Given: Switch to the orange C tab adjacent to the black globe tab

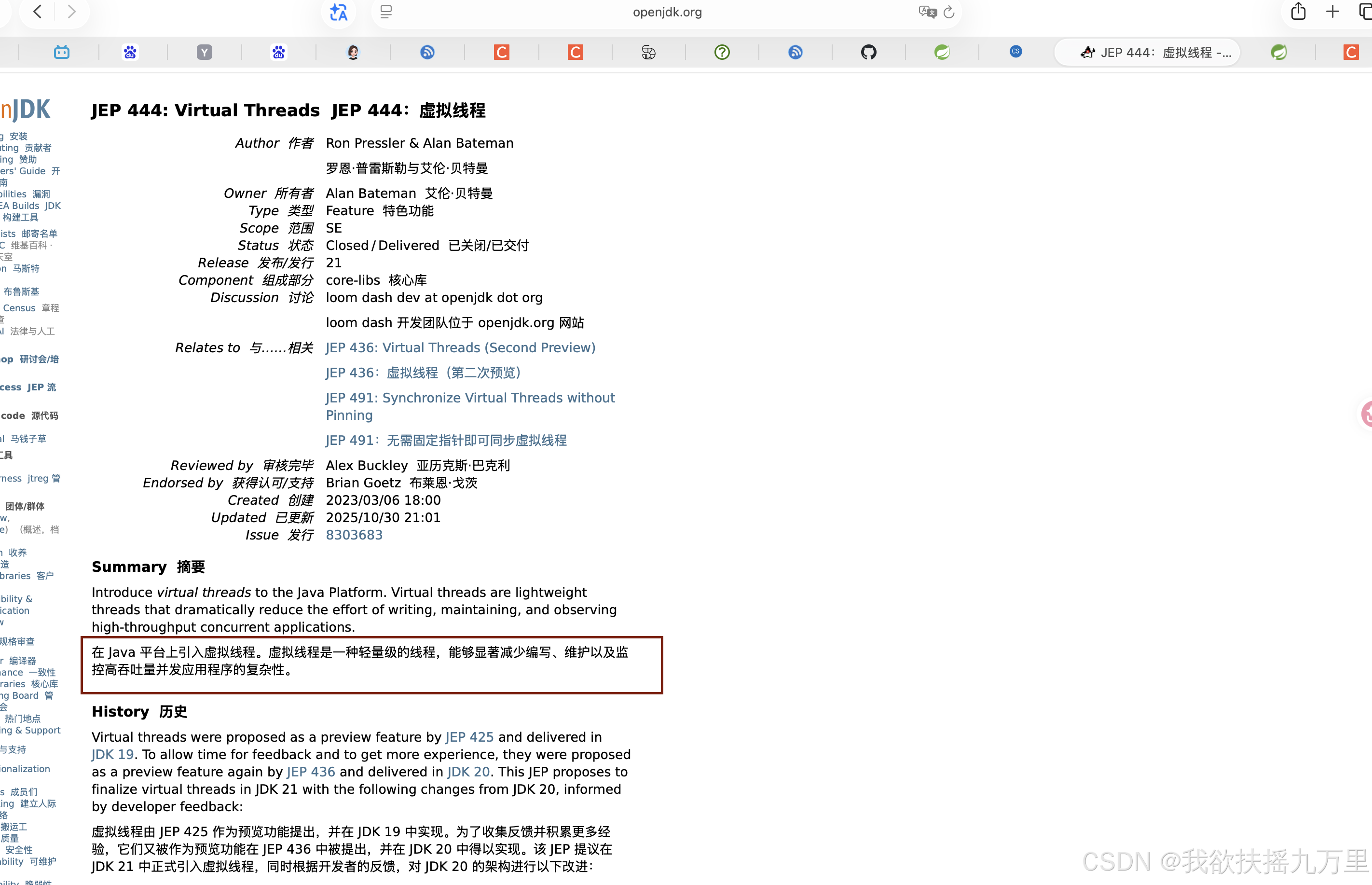Looking at the screenshot, I should coord(575,52).
